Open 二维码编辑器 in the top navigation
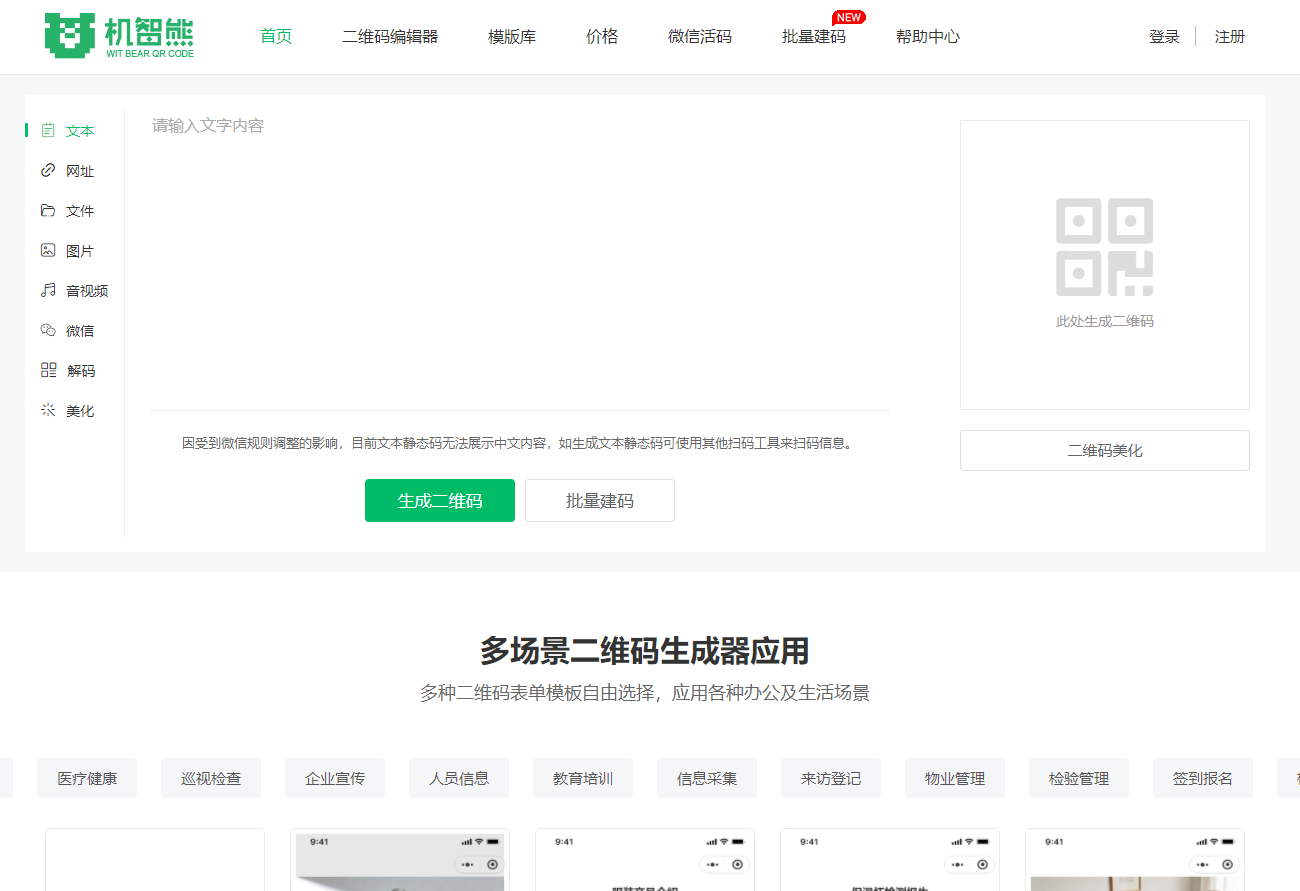The width and height of the screenshot is (1300, 891). point(390,37)
